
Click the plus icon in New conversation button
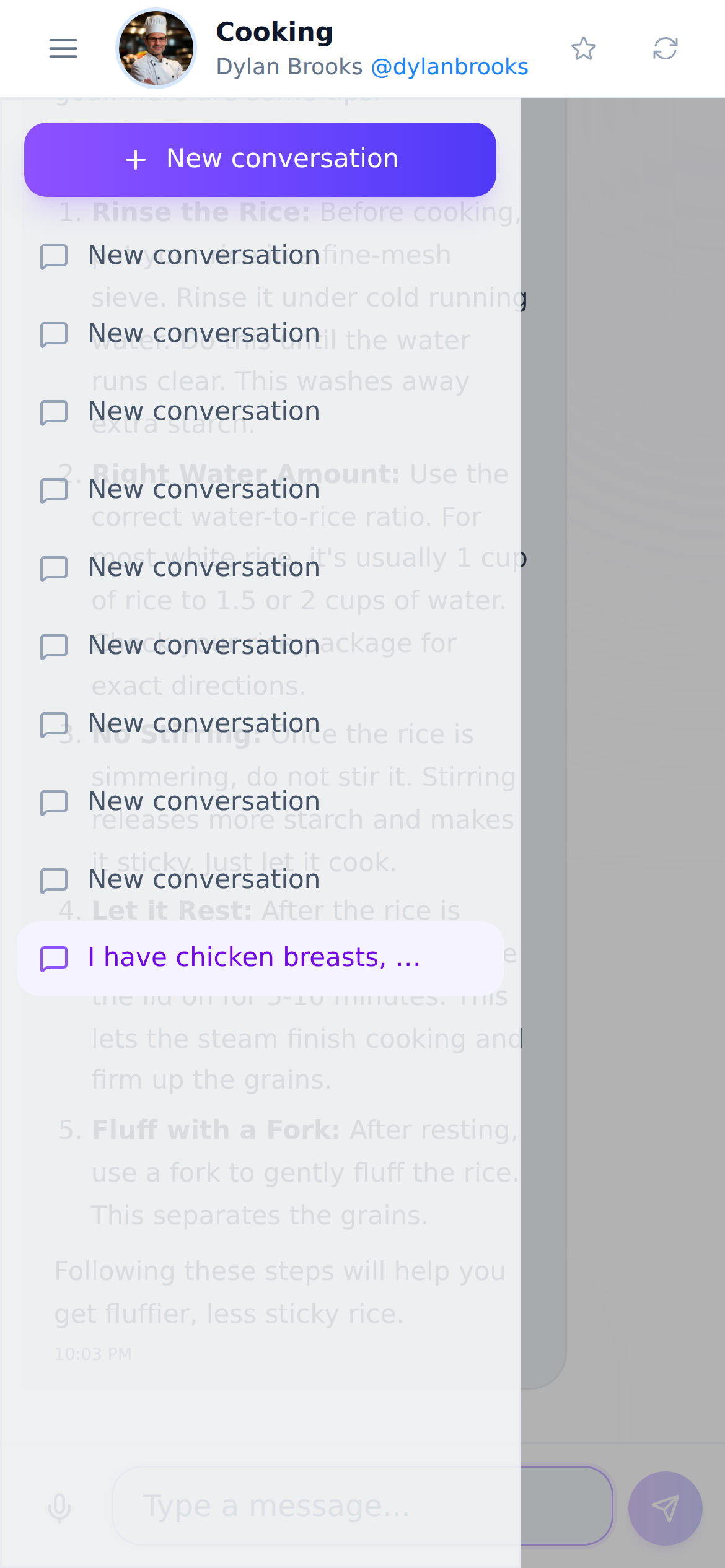[x=136, y=160]
